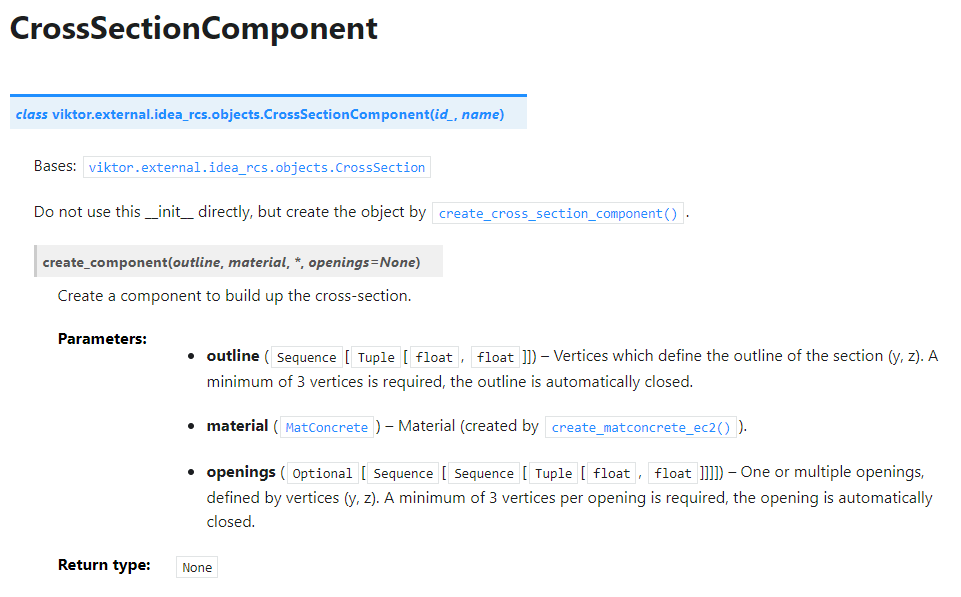The image size is (961, 597).
Task: Click the first float type in openings
Action: click(612, 473)
